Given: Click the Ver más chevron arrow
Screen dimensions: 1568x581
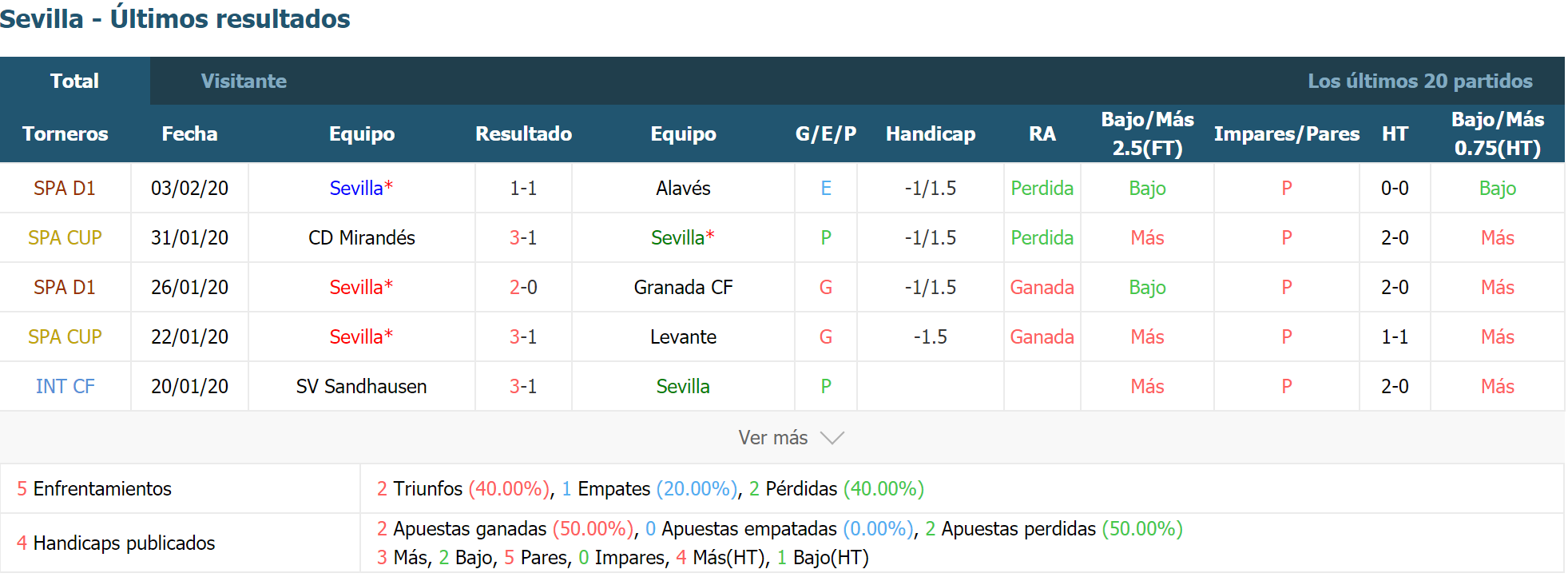Looking at the screenshot, I should (832, 438).
